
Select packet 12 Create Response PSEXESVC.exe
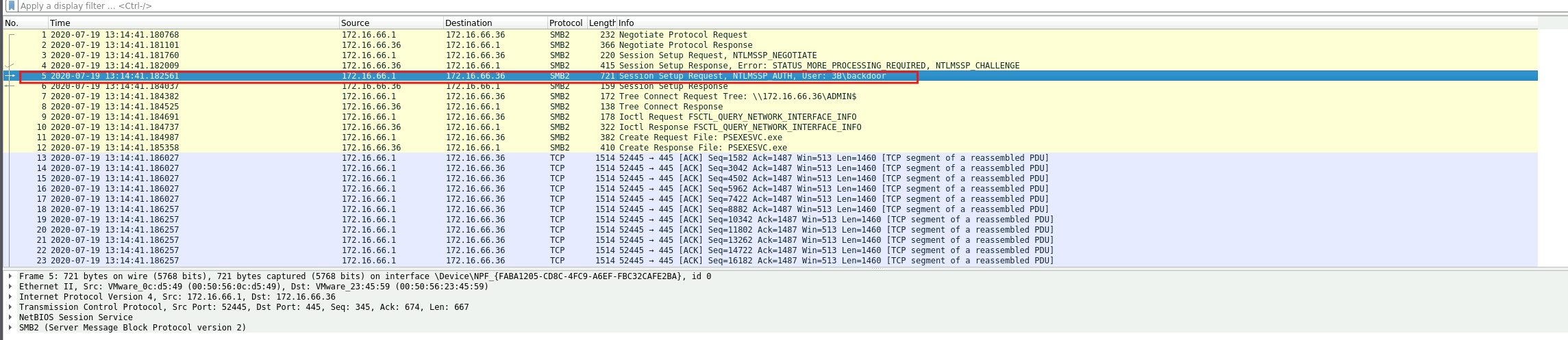pyautogui.click(x=771, y=148)
